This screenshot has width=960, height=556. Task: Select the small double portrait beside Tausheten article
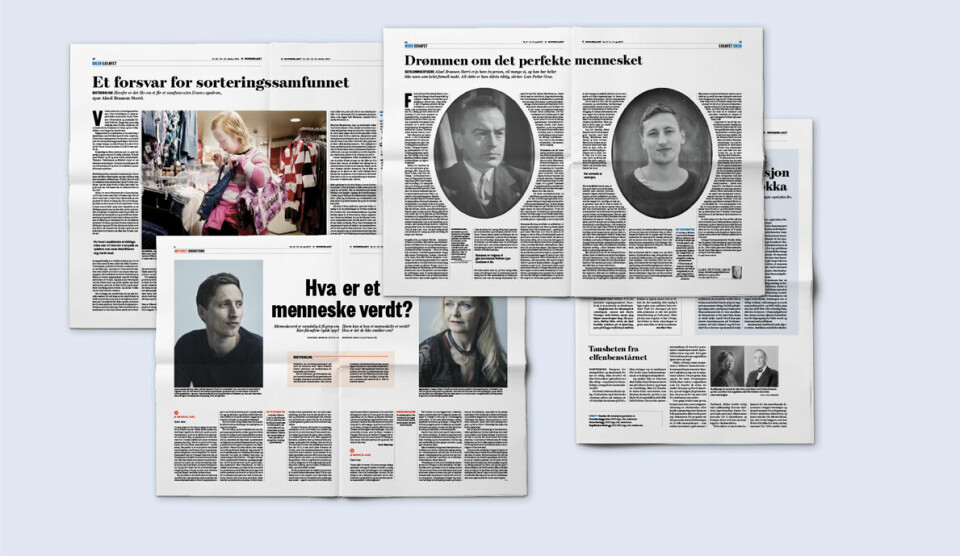(x=744, y=366)
